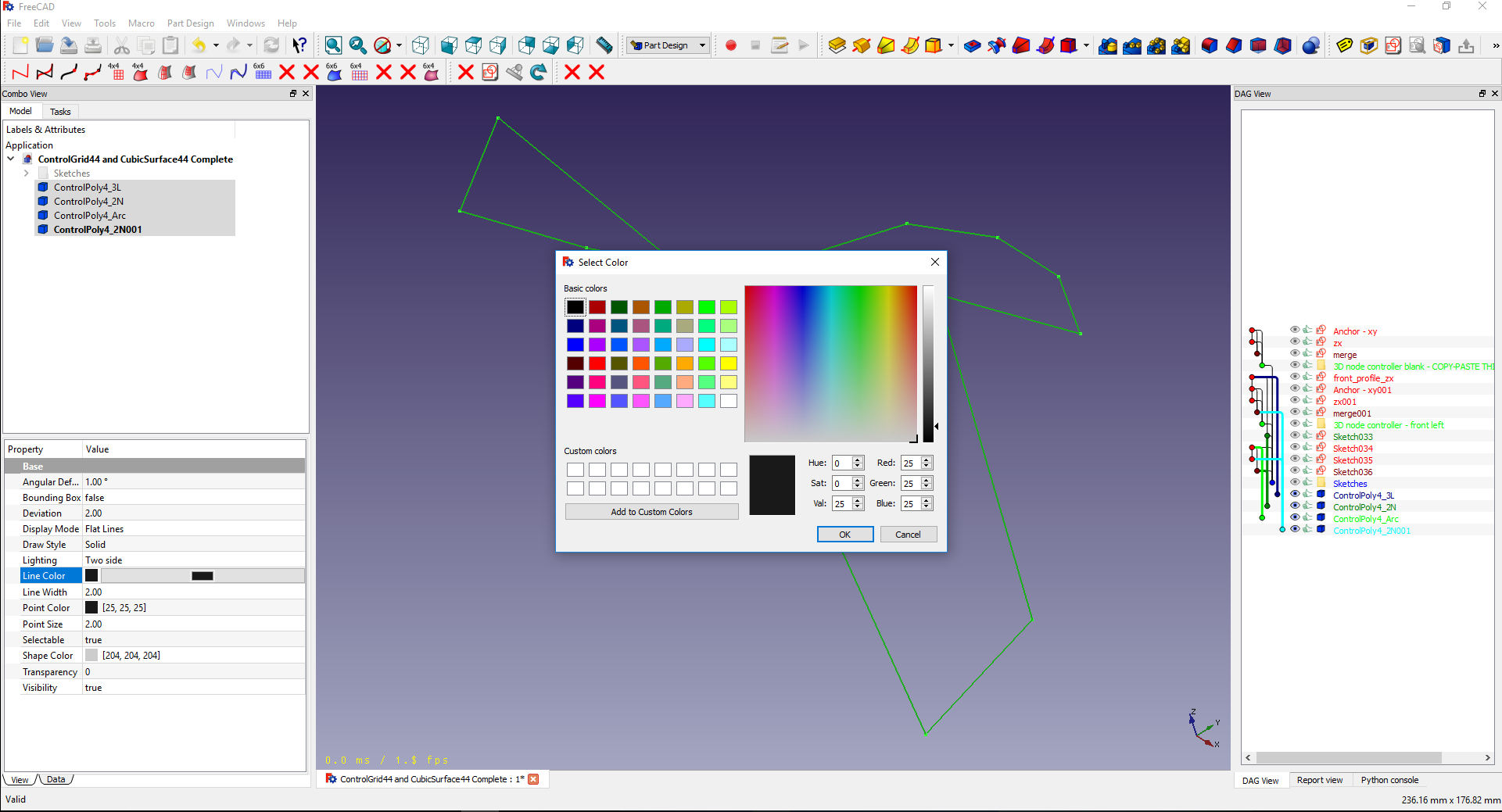Toggle visibility eye for Sketch033 in DAG View

tap(1295, 436)
